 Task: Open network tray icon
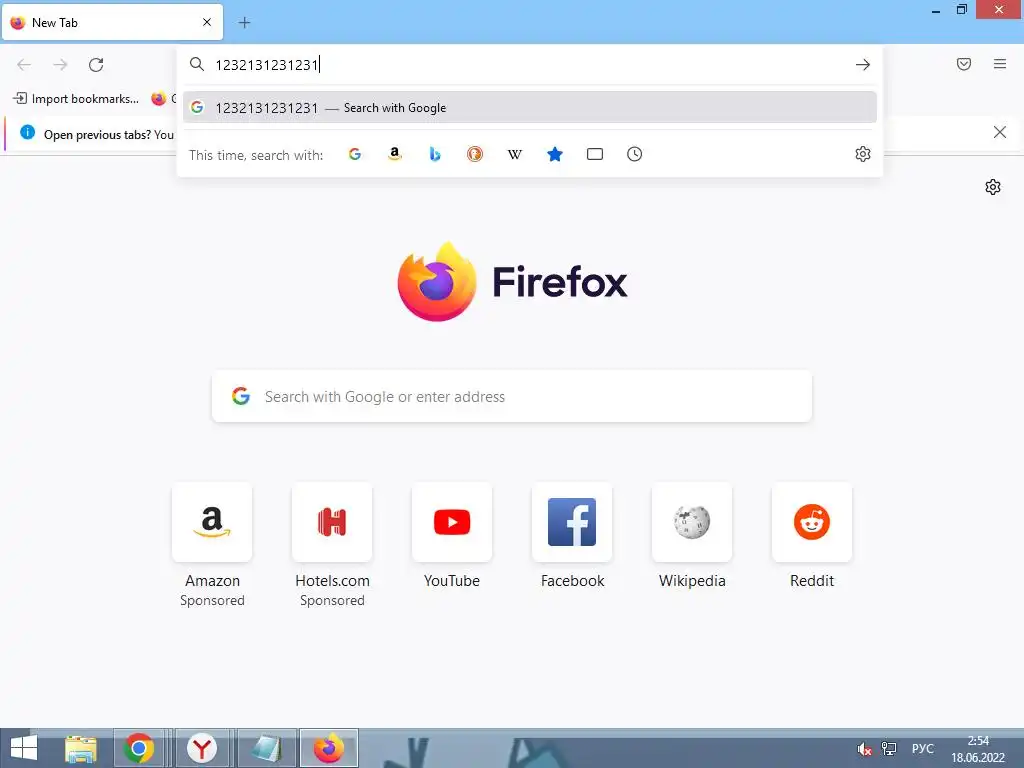(x=889, y=748)
